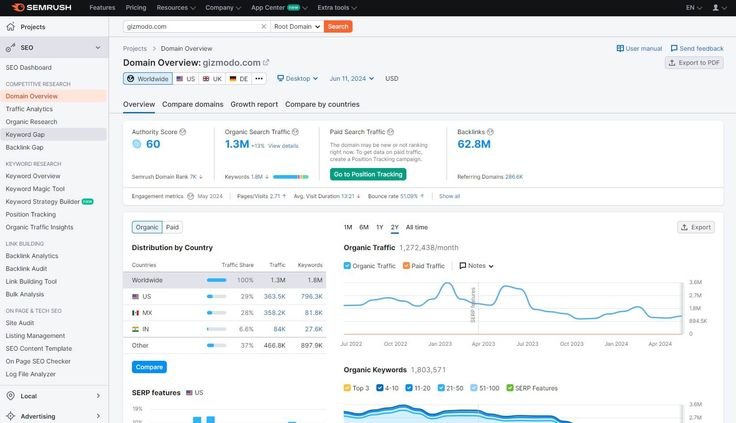
Task: Click Go to Position Tracking button
Action: click(368, 174)
